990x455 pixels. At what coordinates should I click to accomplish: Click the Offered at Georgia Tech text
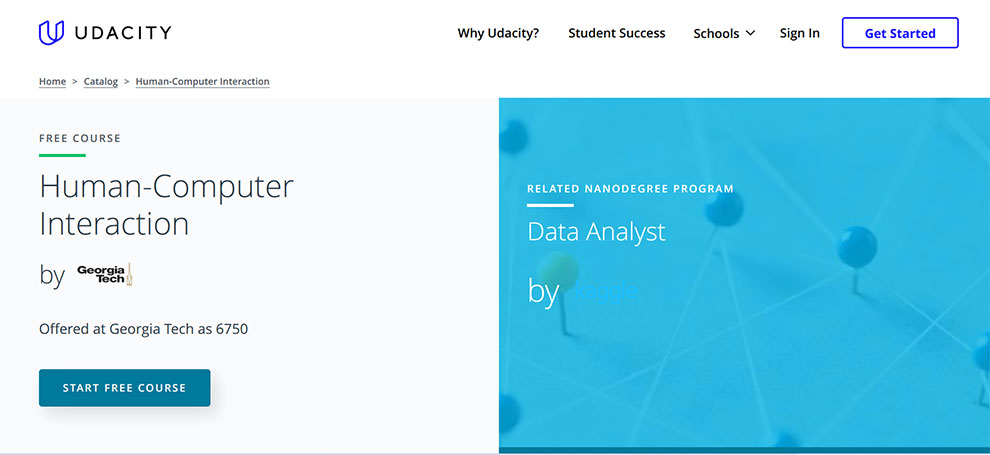pyautogui.click(x=143, y=328)
